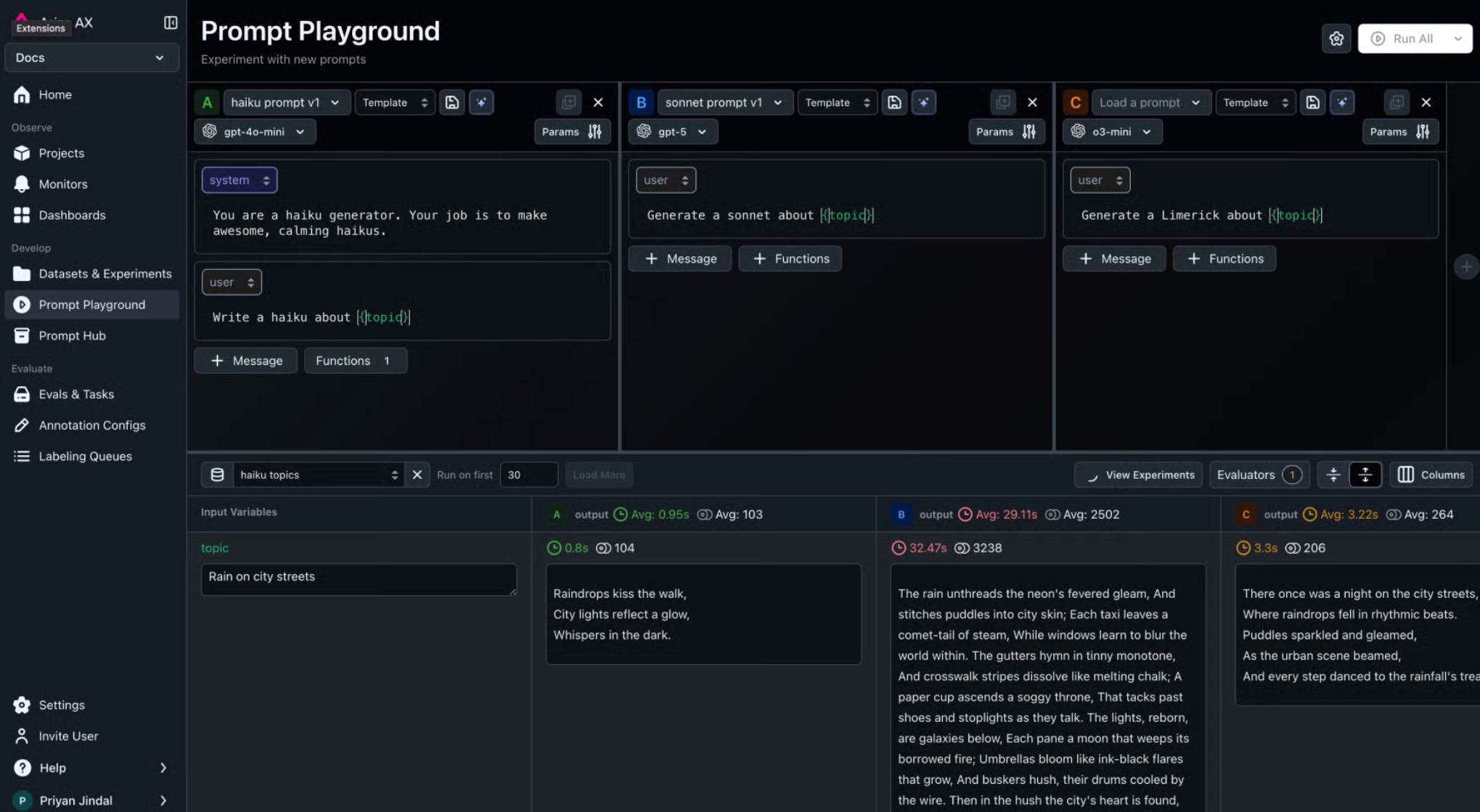Click the add new prompt column plus icon
Screen dimensions: 1480x812
1465,266
